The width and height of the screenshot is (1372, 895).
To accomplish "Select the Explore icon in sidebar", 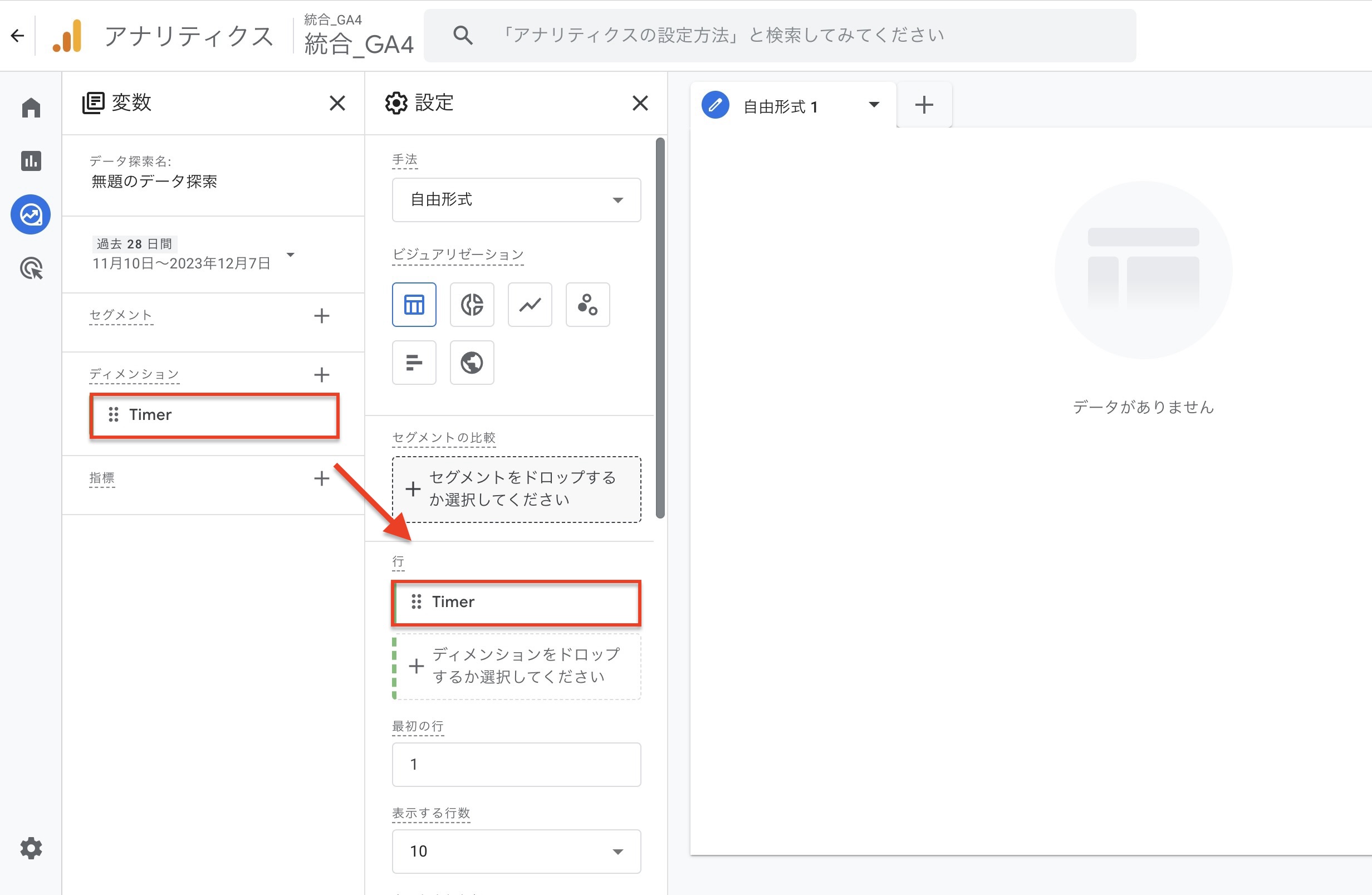I will pyautogui.click(x=31, y=214).
